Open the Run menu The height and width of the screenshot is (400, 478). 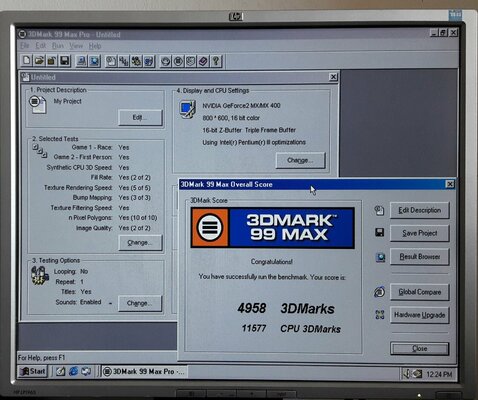click(x=58, y=46)
